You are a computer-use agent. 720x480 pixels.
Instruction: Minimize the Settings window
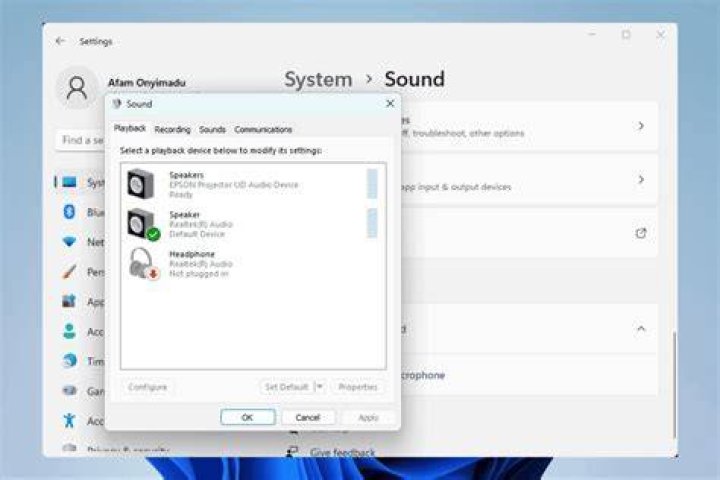(x=592, y=35)
